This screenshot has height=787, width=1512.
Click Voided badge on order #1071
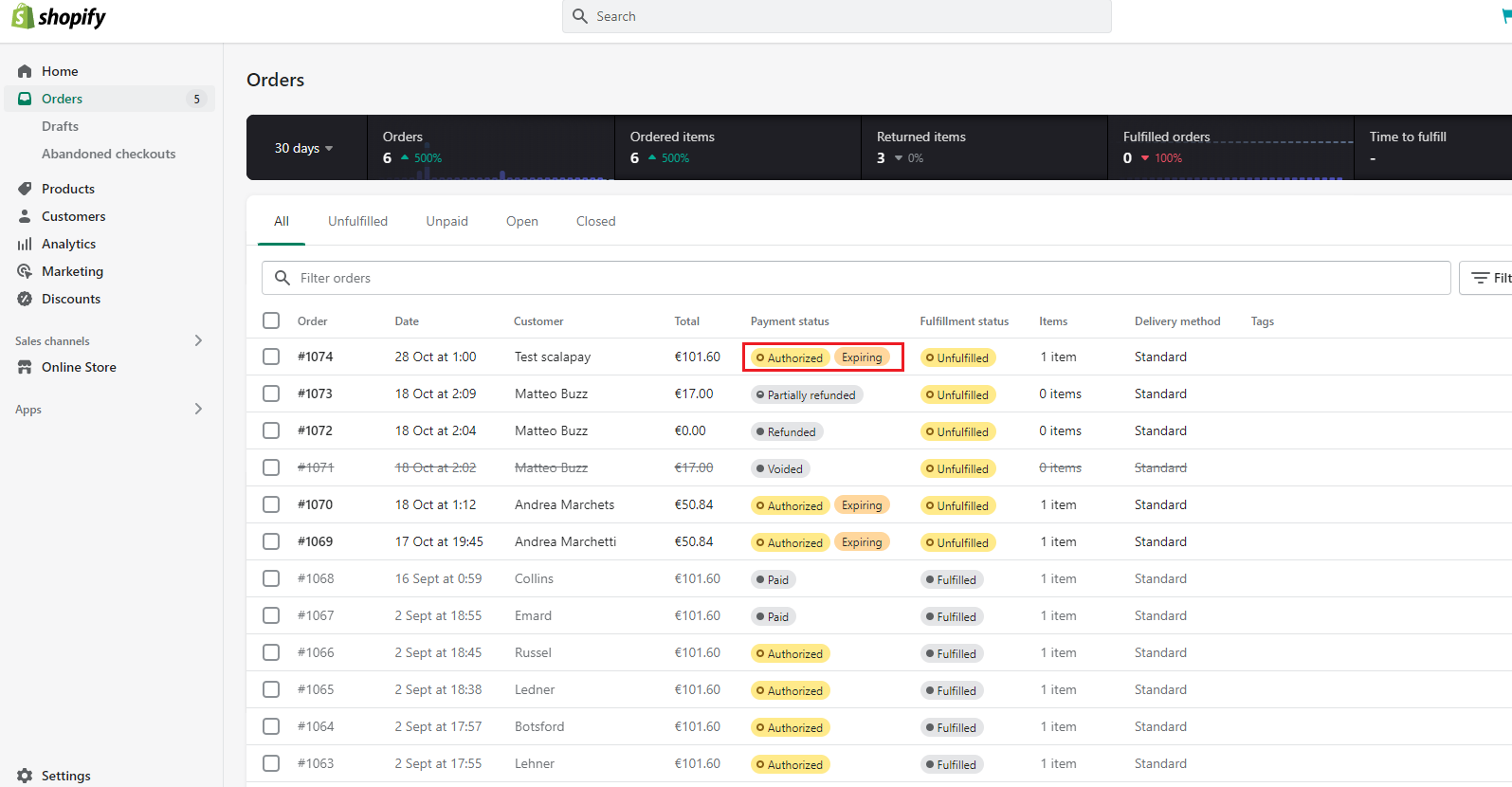point(780,468)
